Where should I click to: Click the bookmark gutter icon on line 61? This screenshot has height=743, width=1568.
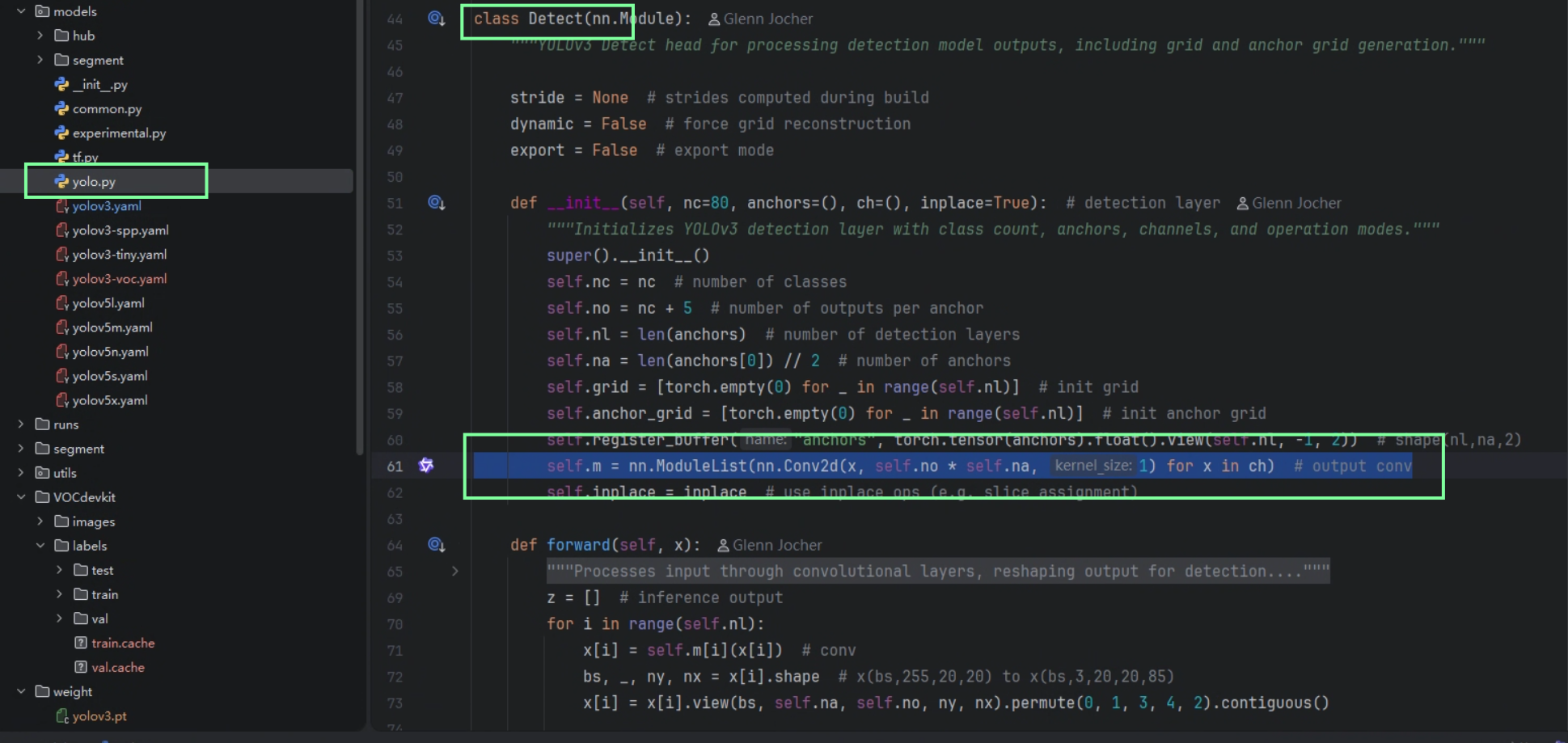[426, 466]
